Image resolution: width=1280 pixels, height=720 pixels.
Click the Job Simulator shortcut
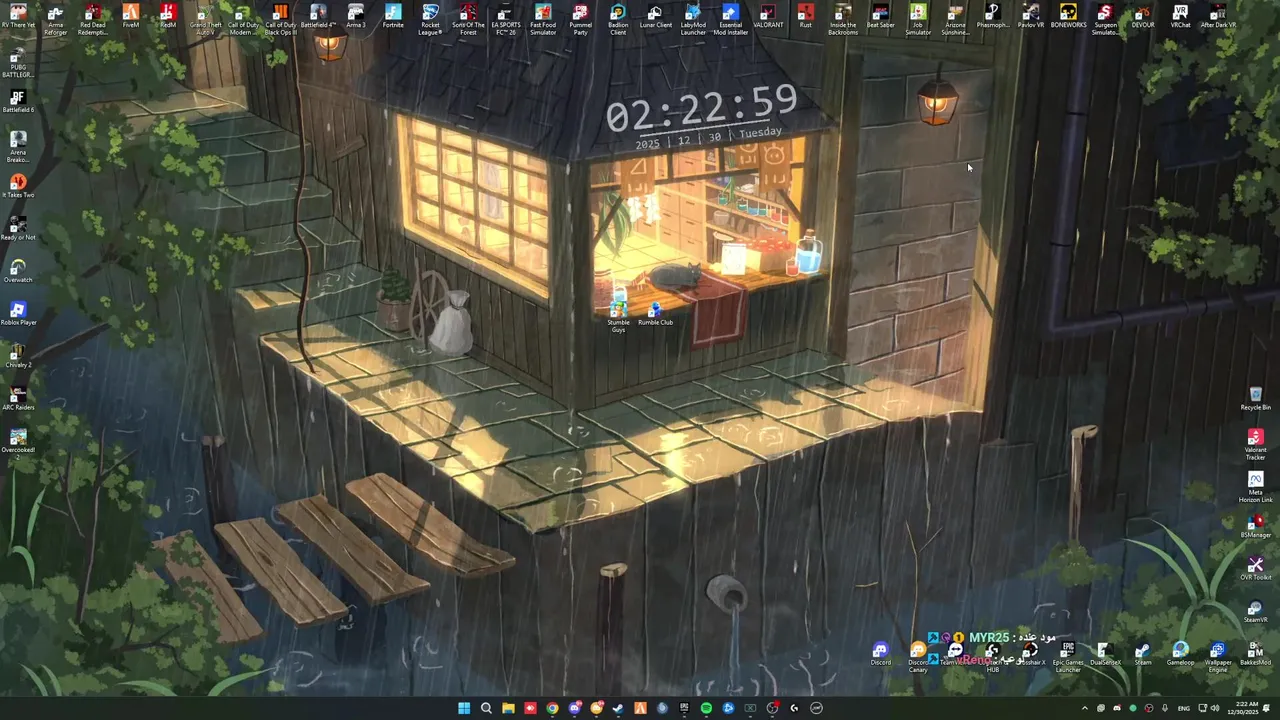click(x=918, y=19)
